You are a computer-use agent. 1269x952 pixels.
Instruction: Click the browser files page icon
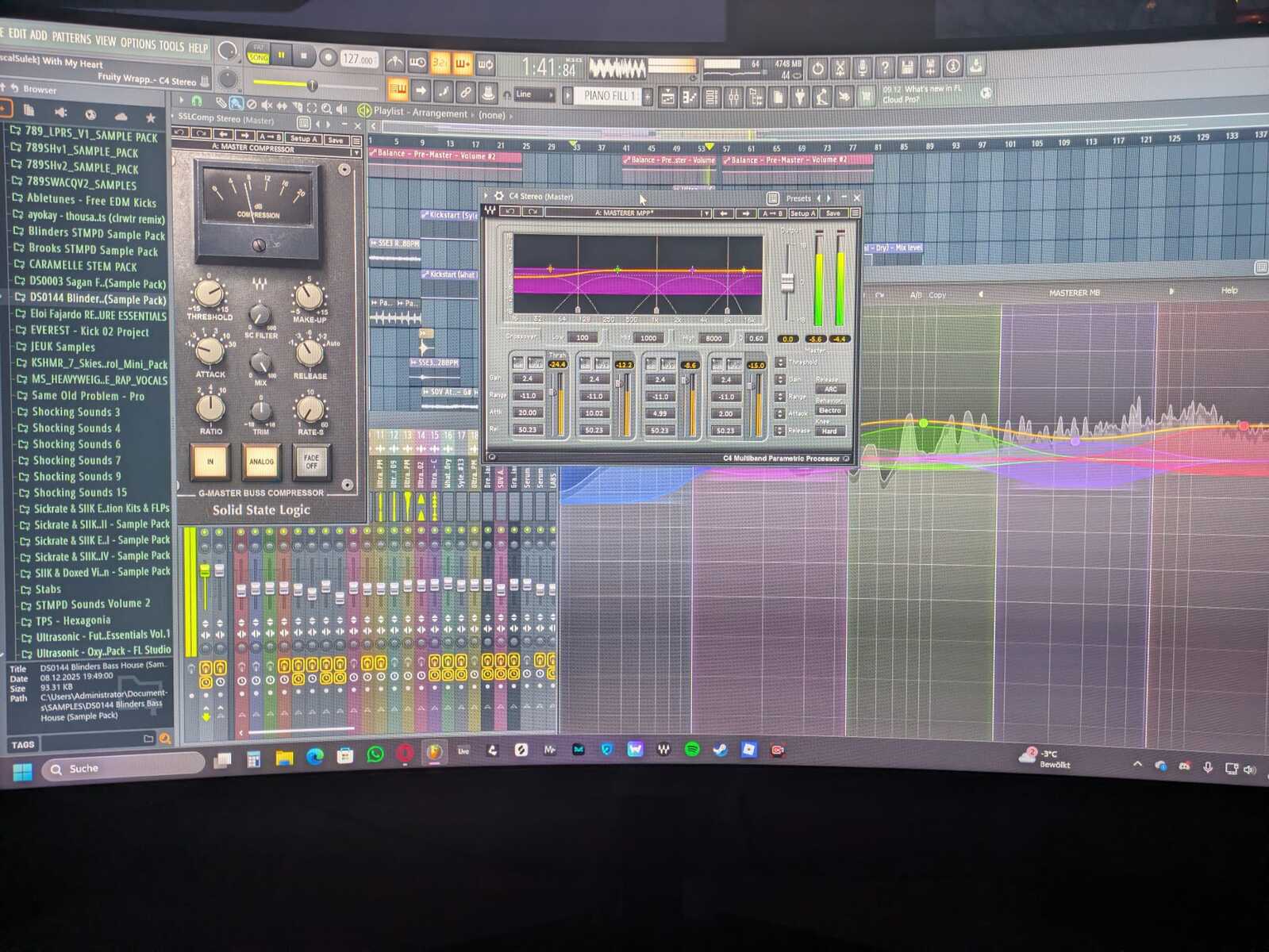click(x=29, y=109)
